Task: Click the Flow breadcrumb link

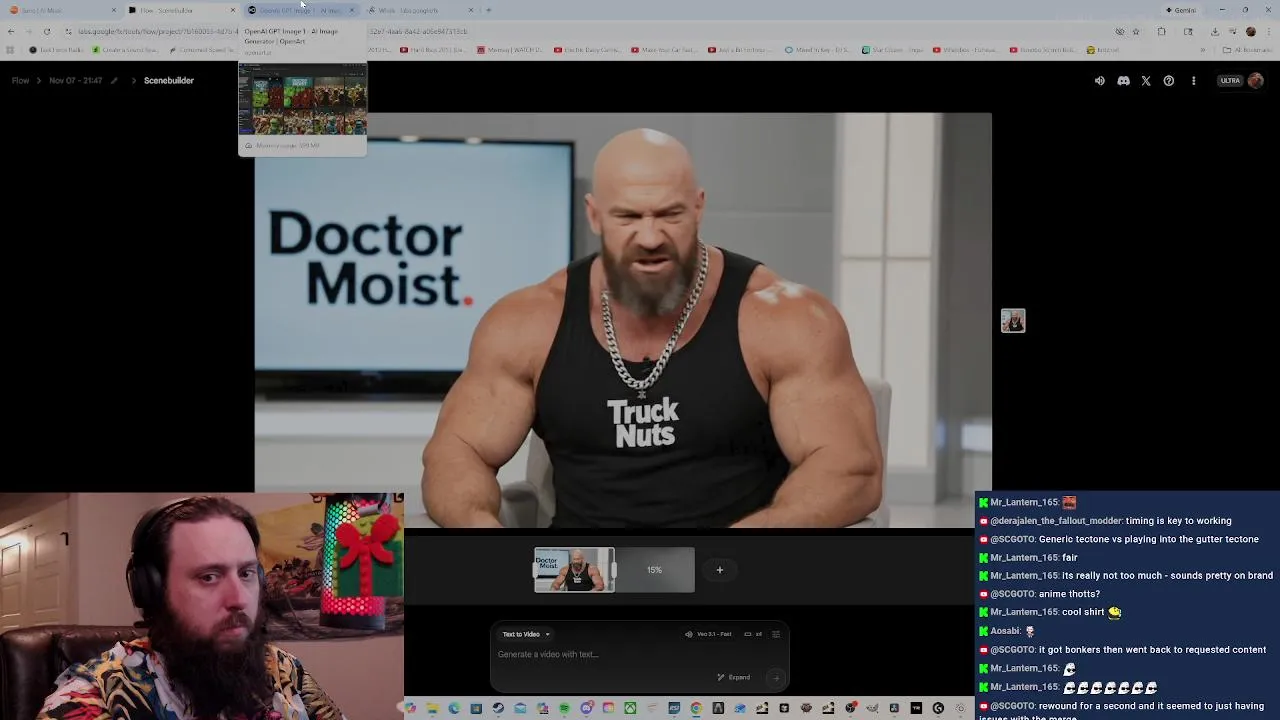Action: click(20, 81)
